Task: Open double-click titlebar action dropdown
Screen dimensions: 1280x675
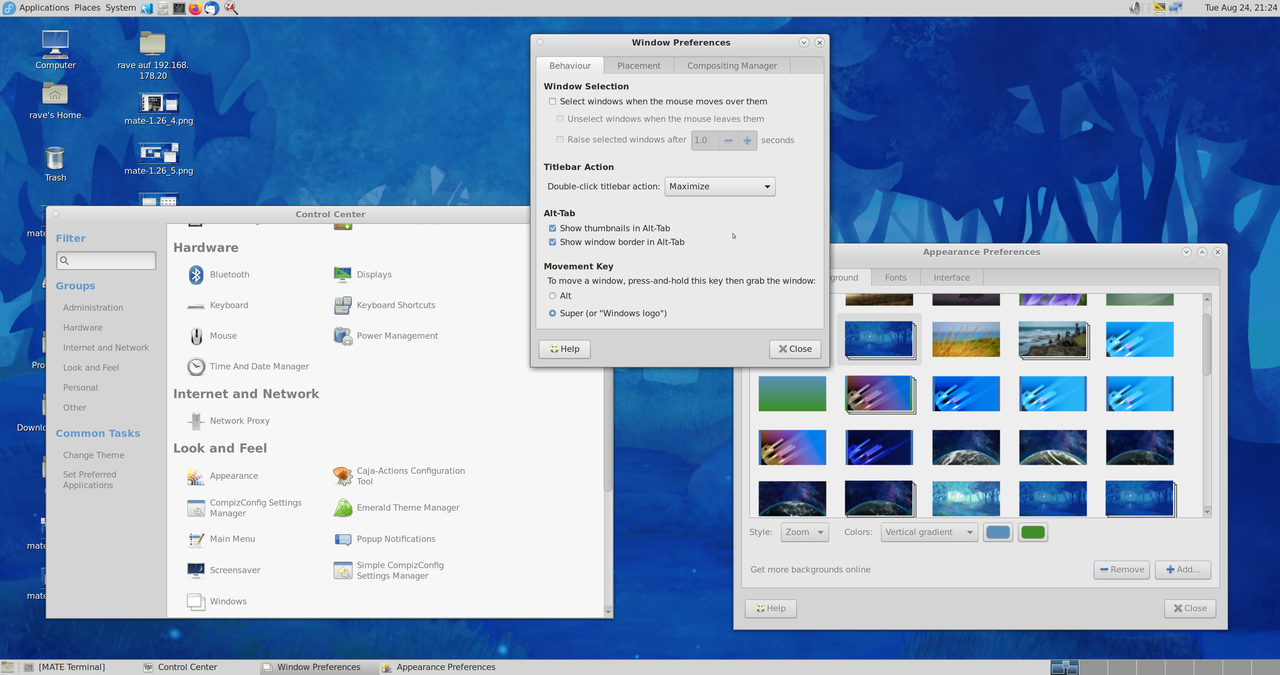Action: (x=720, y=187)
